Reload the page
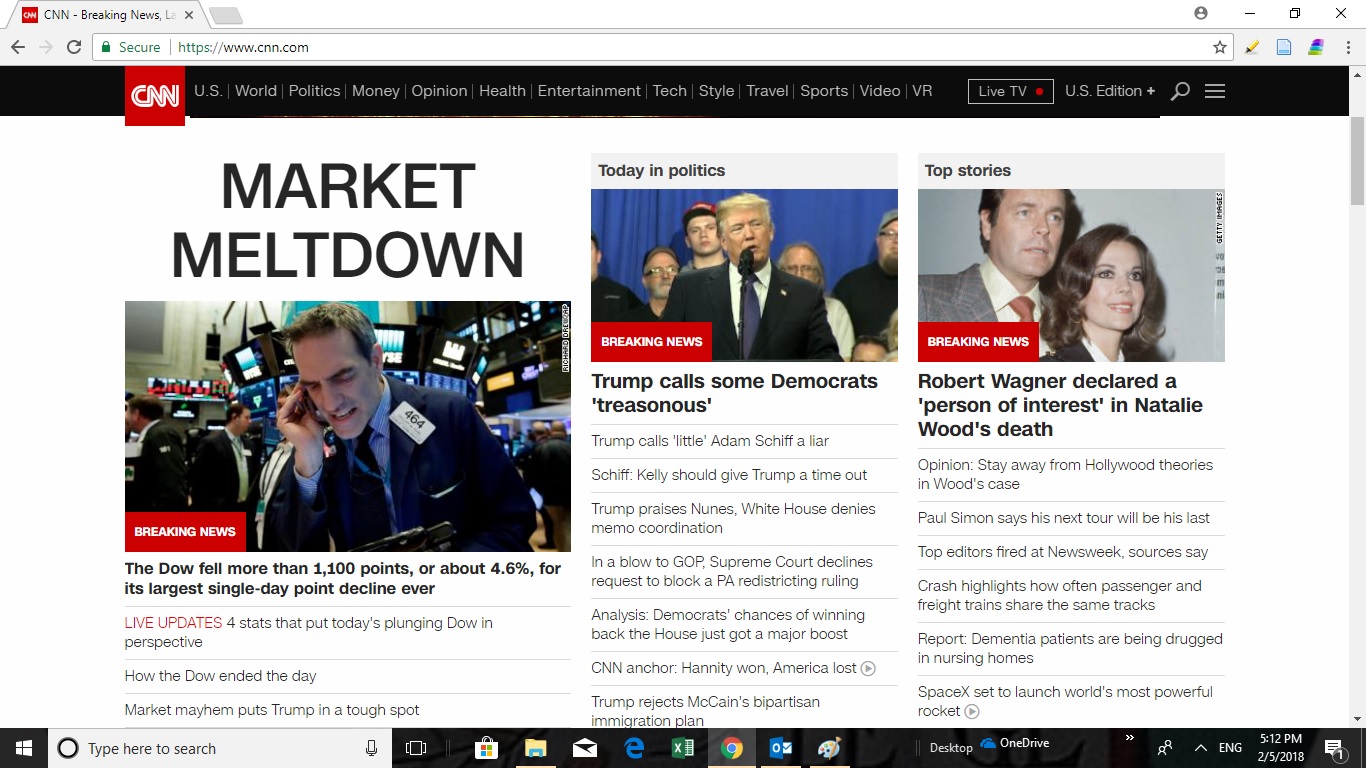The image size is (1366, 768). 74,47
